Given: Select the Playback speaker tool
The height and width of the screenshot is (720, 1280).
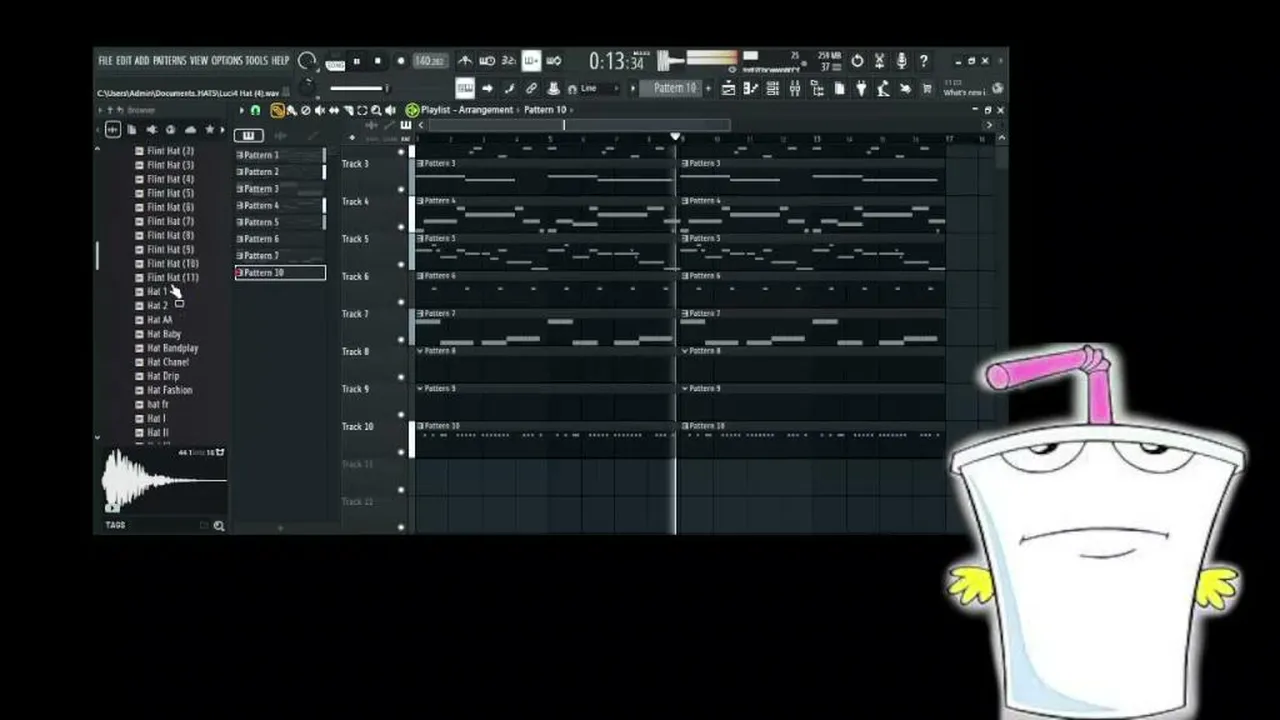Looking at the screenshot, I should click(389, 110).
